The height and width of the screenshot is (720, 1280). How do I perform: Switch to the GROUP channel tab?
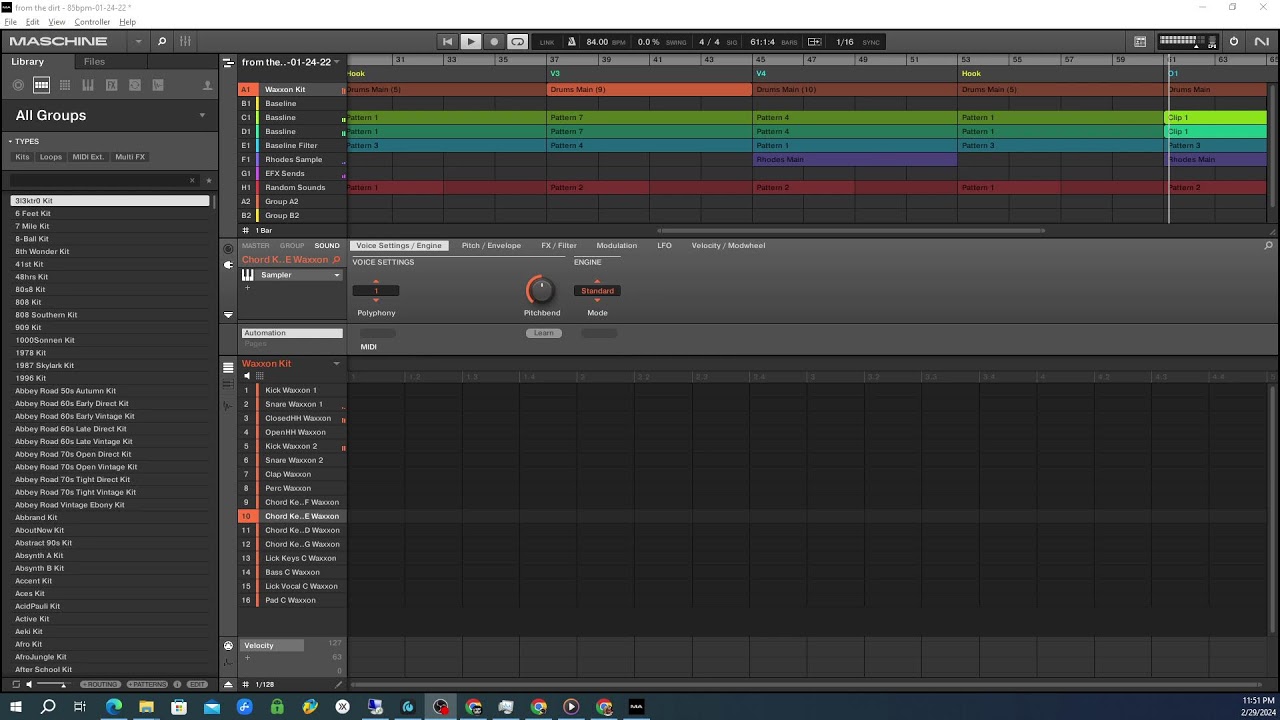(x=292, y=246)
